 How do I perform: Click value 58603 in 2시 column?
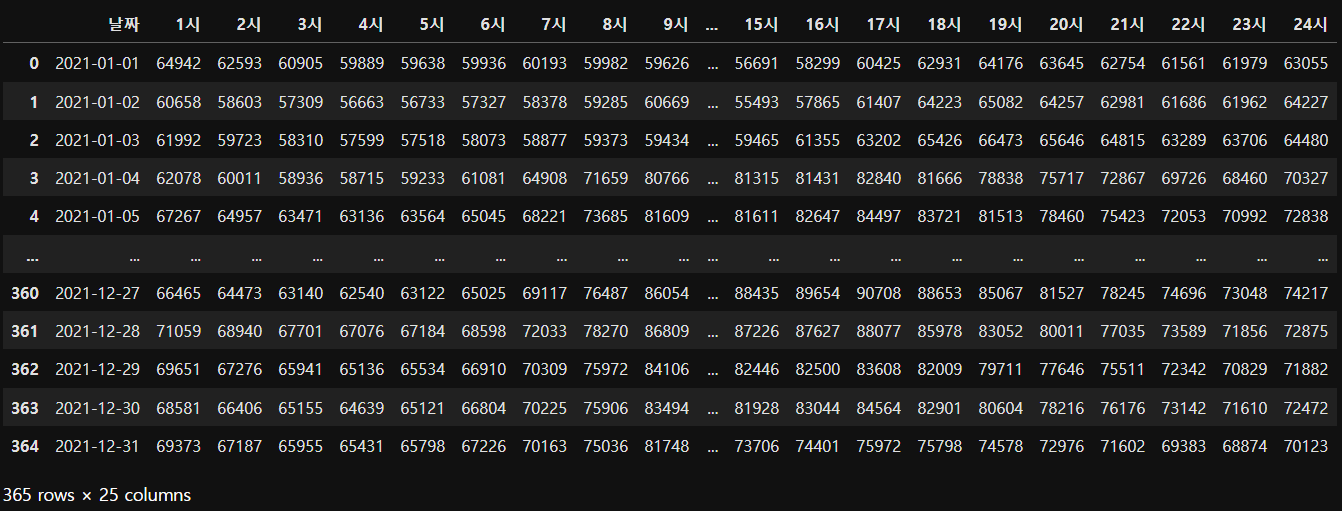point(240,102)
